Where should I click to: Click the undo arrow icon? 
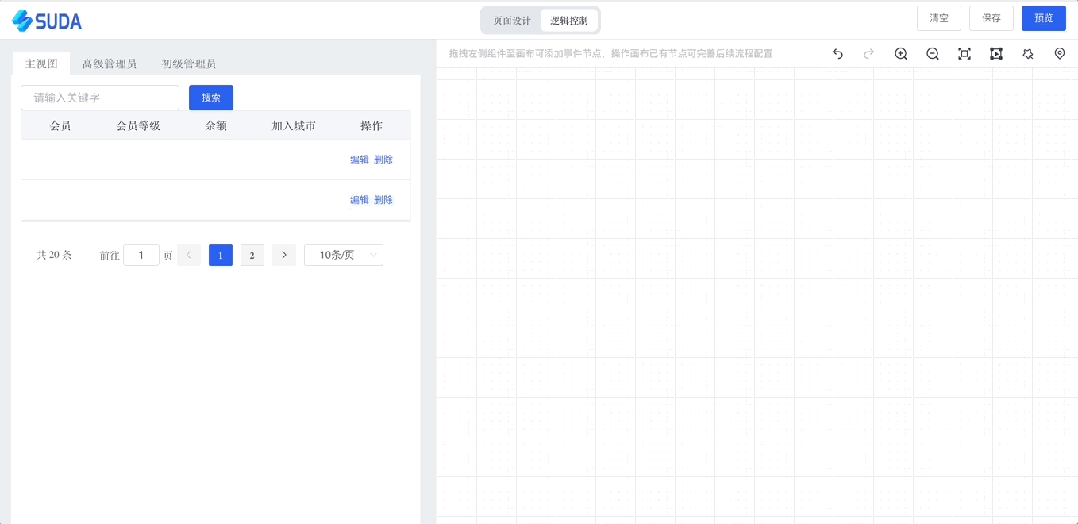(837, 54)
